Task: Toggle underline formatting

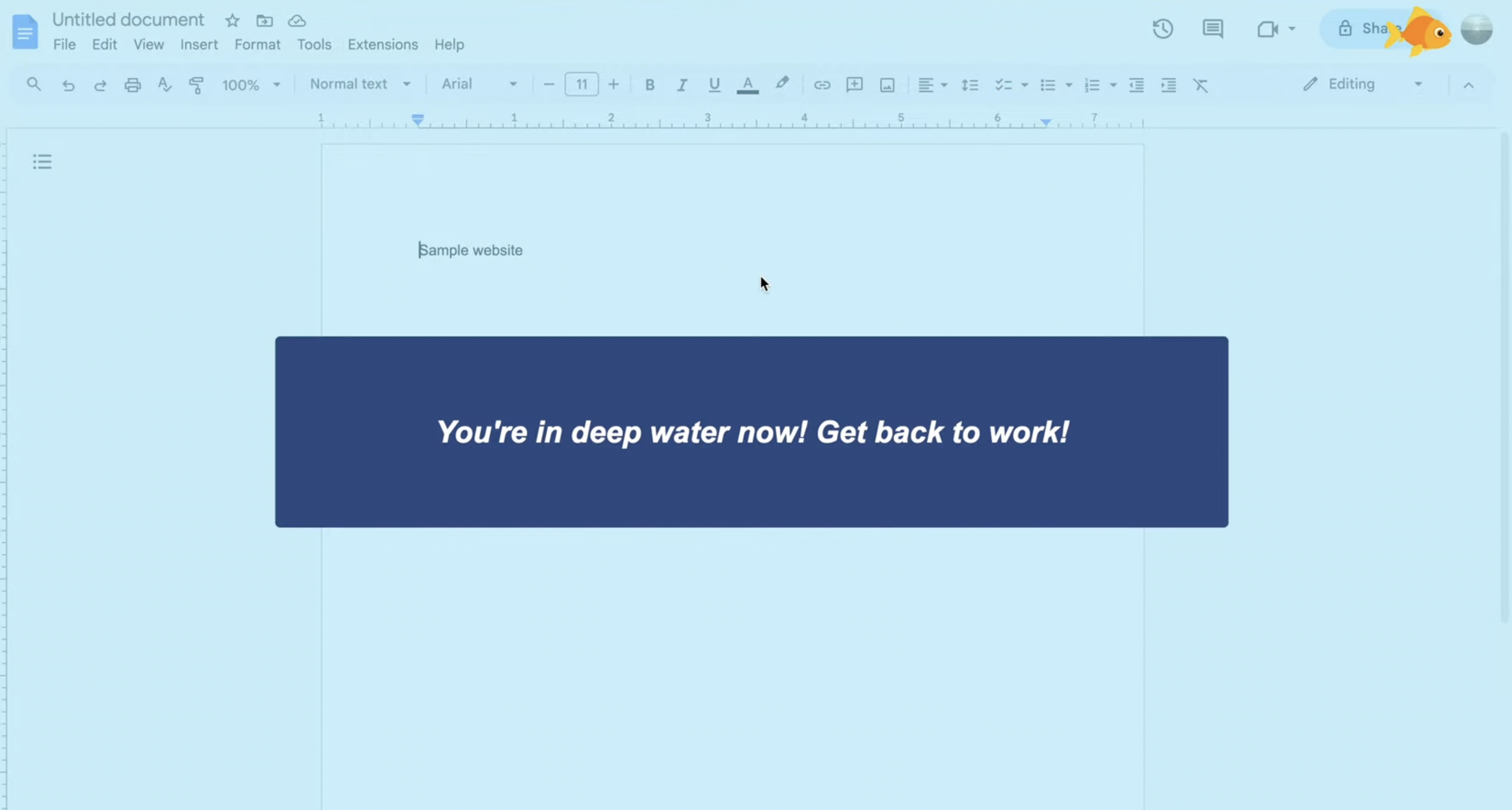Action: click(x=714, y=85)
